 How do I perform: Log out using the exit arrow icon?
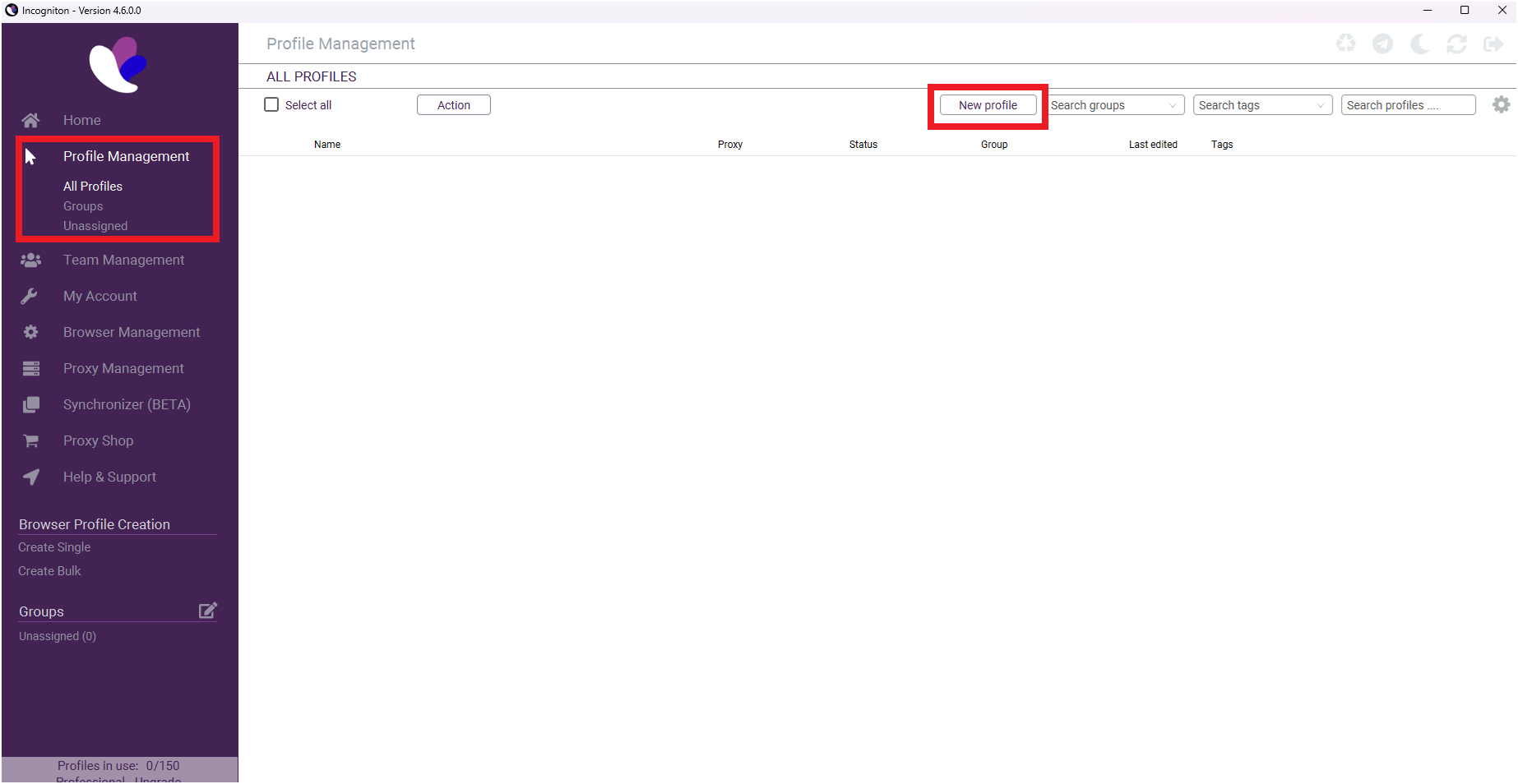[x=1494, y=44]
